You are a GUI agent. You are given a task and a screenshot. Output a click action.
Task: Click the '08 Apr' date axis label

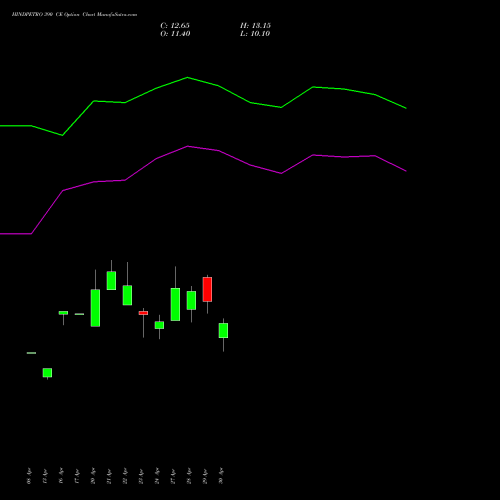(29, 477)
